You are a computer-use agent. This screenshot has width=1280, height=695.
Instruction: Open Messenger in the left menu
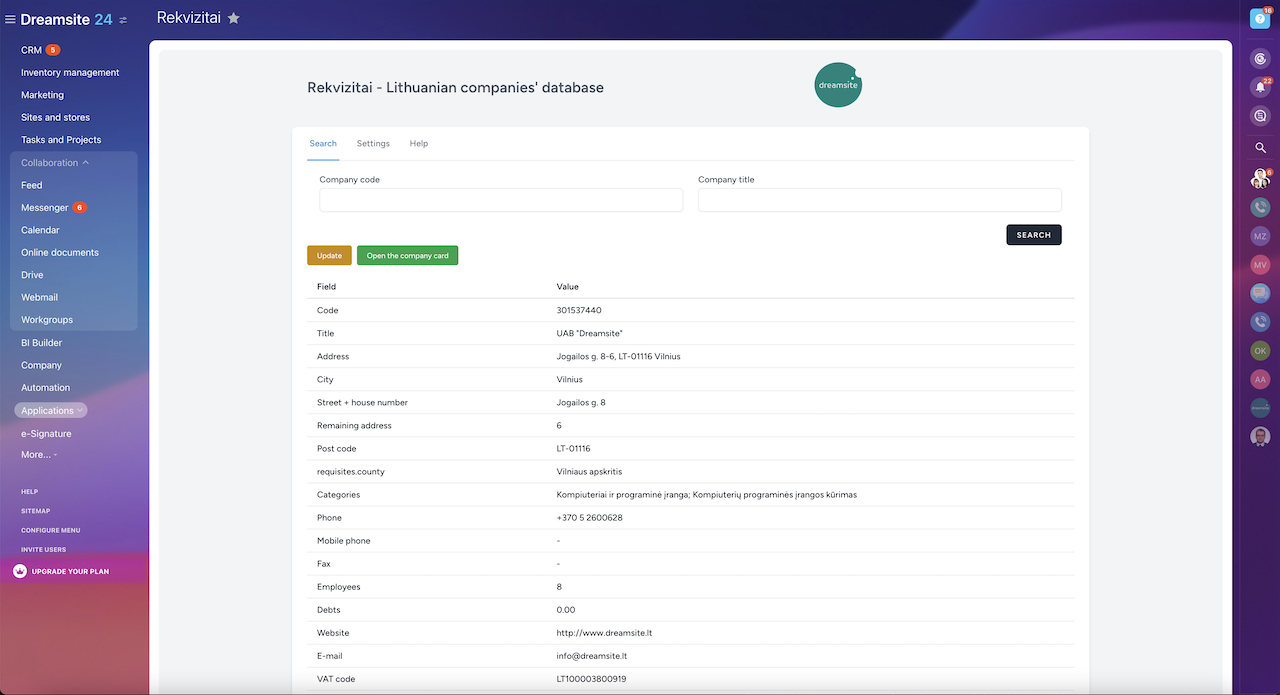(45, 208)
